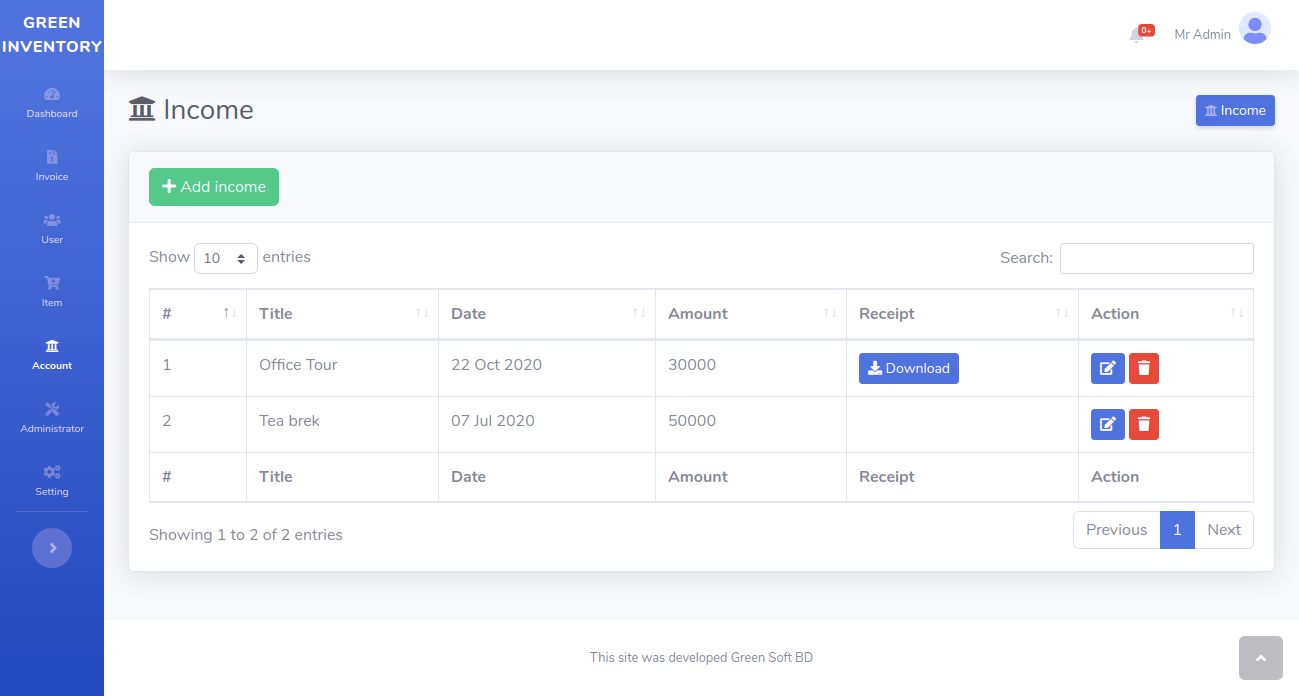Expand the Administrator sidebar menu
This screenshot has height=696, width=1299.
pyautogui.click(x=52, y=418)
